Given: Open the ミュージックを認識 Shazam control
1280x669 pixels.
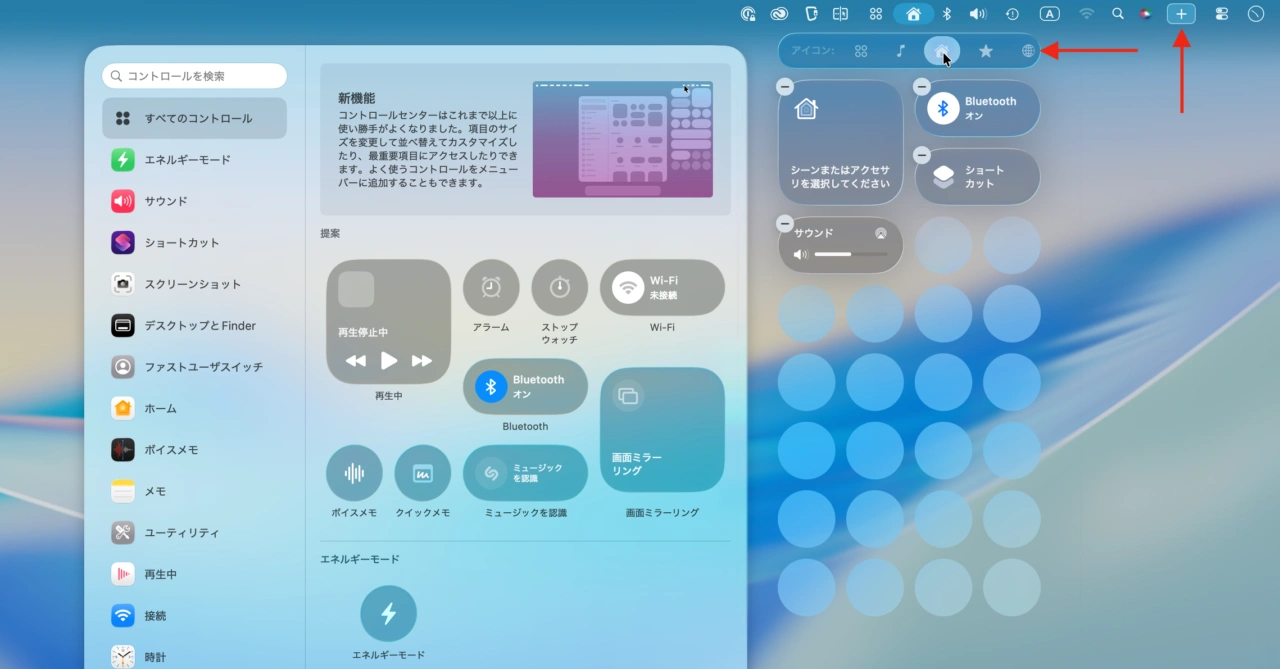Looking at the screenshot, I should coord(524,472).
